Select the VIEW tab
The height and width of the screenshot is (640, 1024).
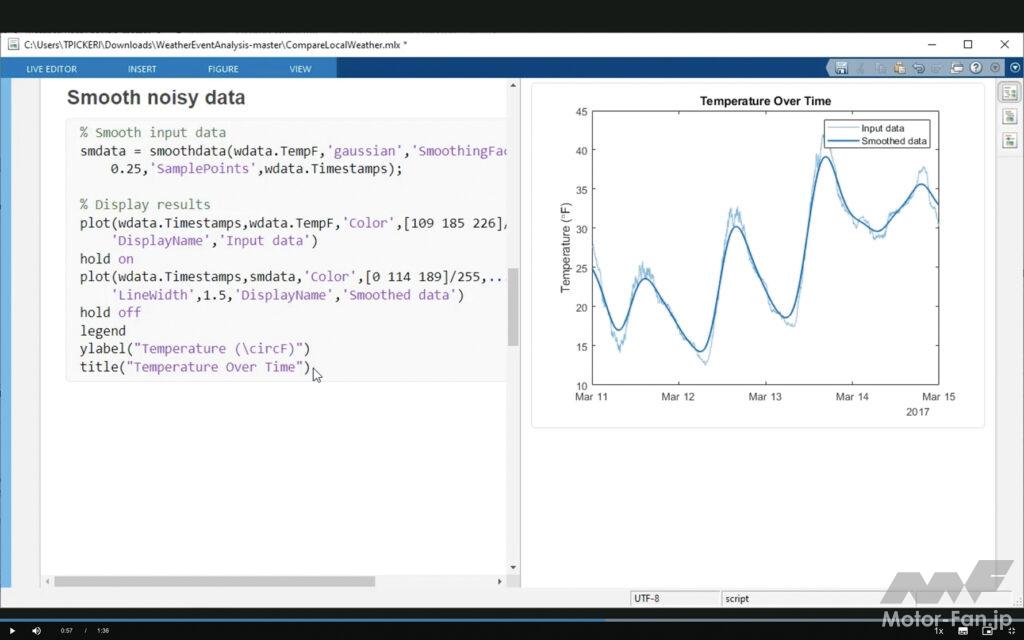click(x=300, y=69)
